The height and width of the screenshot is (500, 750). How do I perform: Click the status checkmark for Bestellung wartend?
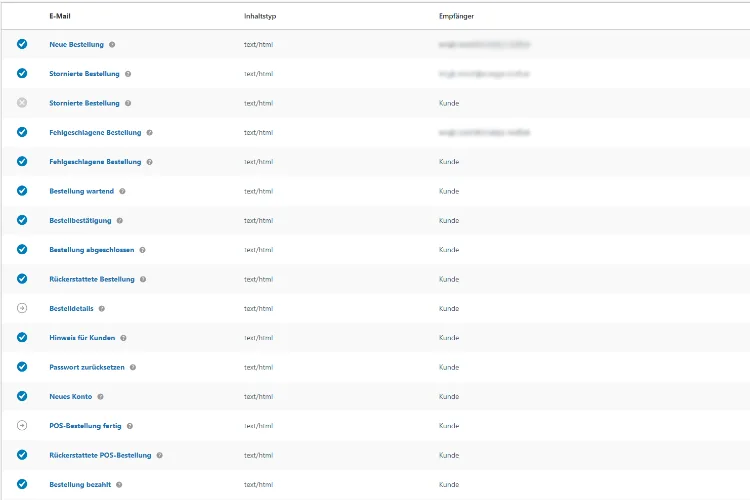pyautogui.click(x=22, y=190)
